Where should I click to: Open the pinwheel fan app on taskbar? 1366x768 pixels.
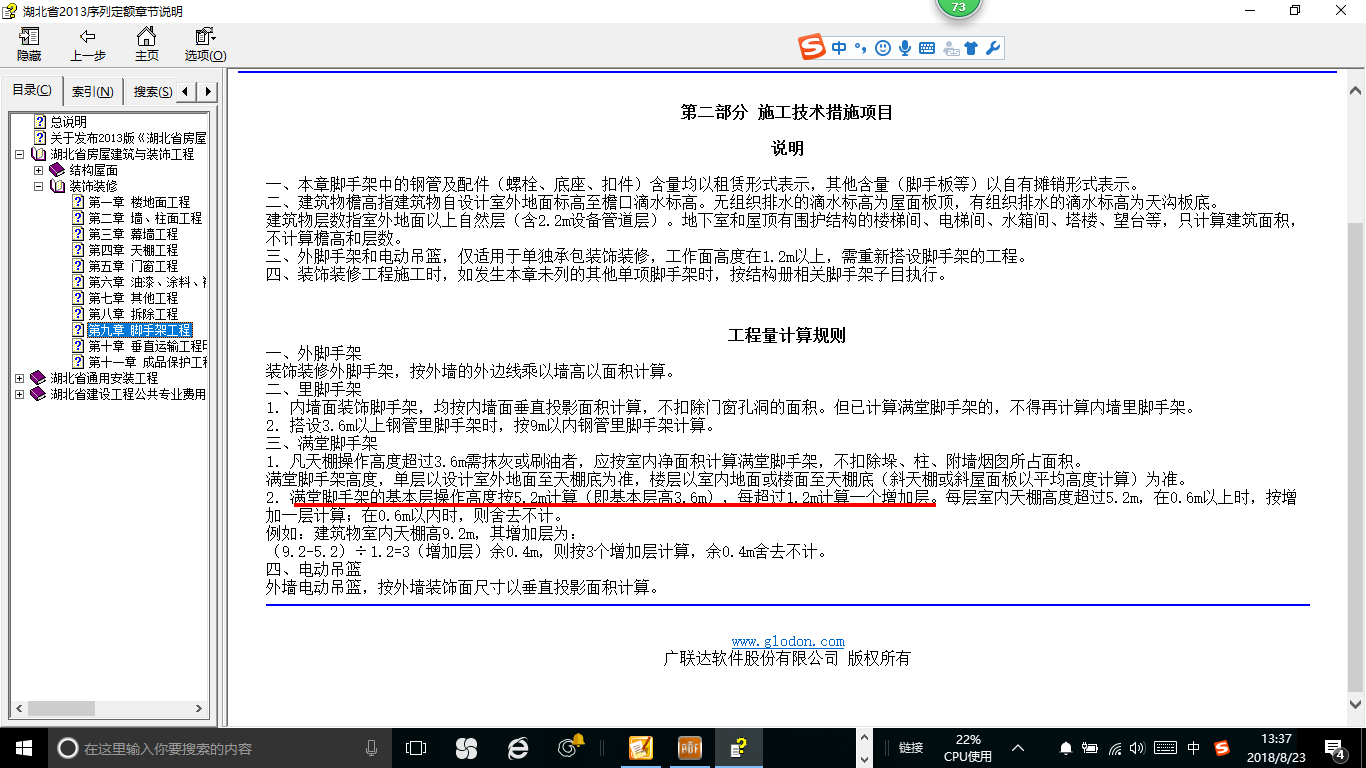tap(466, 747)
